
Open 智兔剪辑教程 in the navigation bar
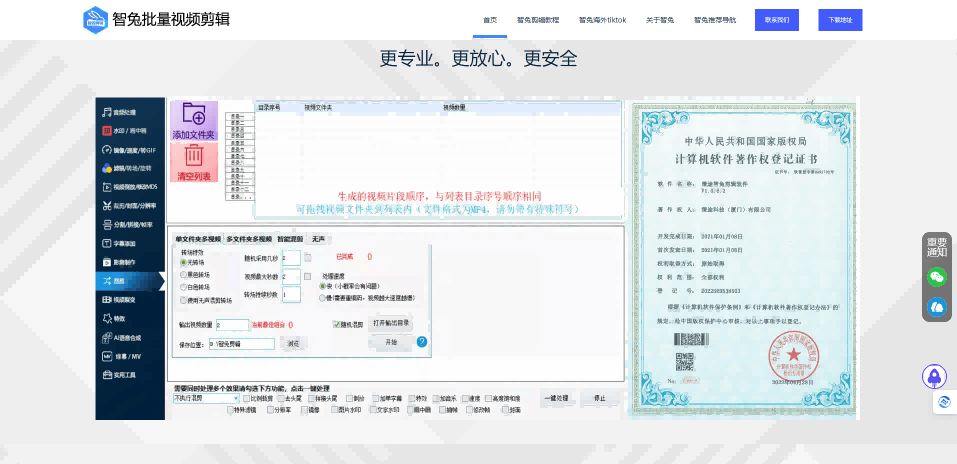point(538,20)
